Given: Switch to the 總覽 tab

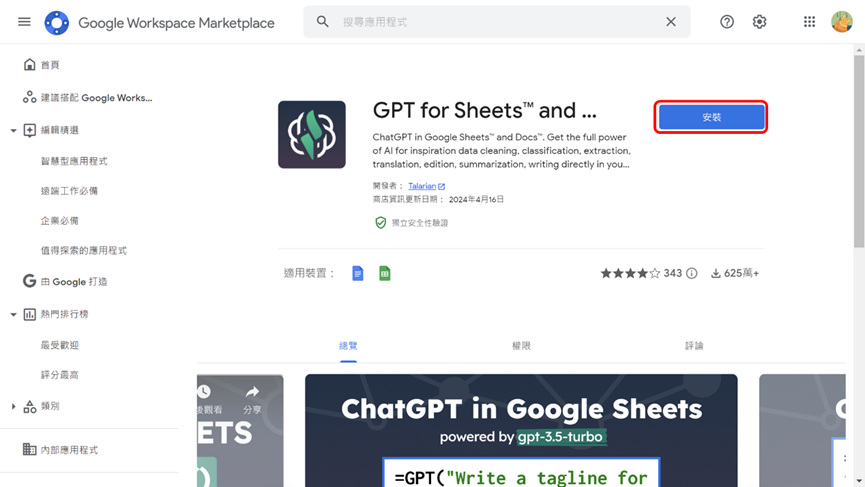Looking at the screenshot, I should [x=348, y=346].
